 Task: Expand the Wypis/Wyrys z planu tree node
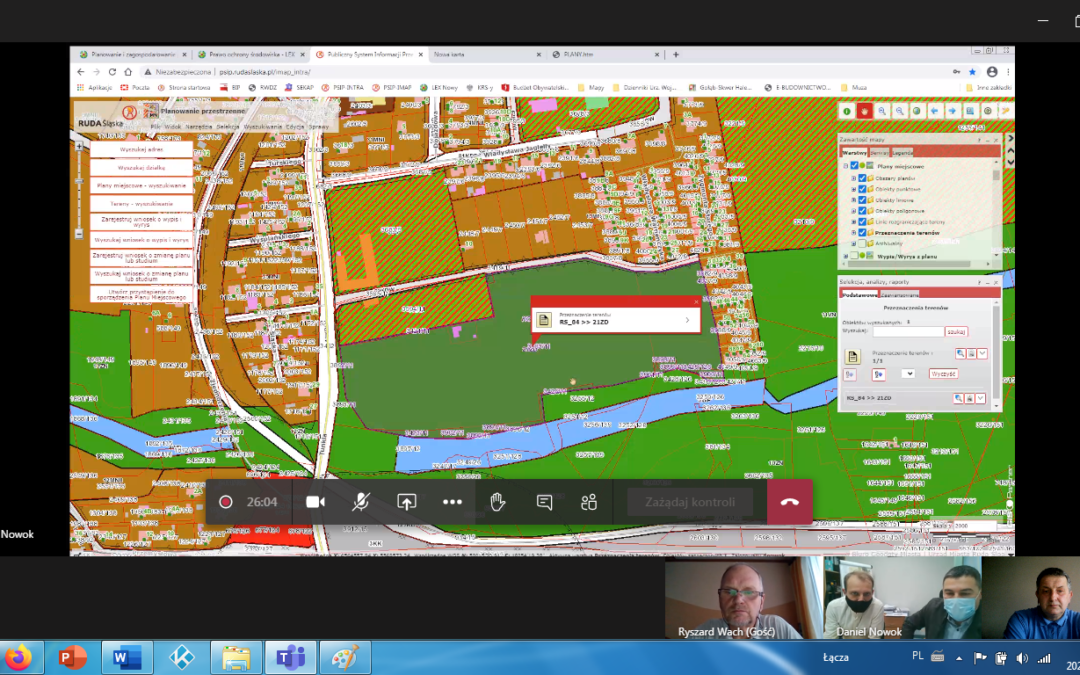(x=845, y=256)
